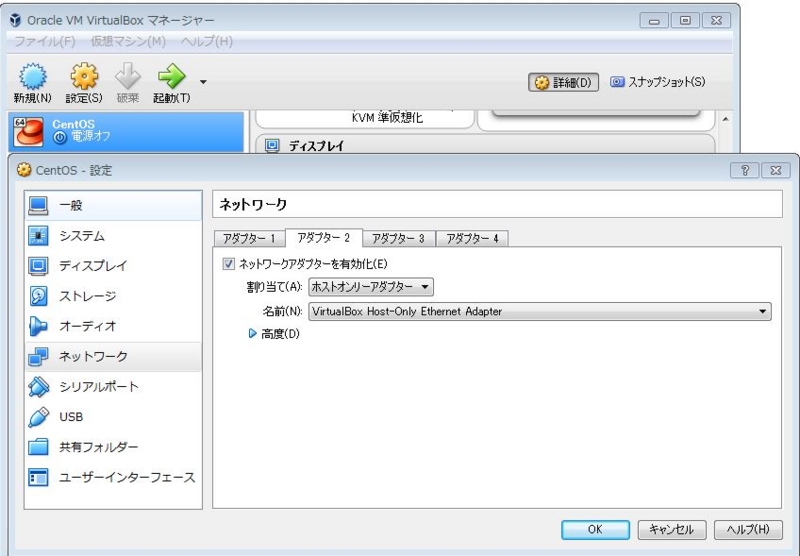This screenshot has height=556, width=800.
Task: Click the New (新規) toolbar icon
Action: tap(33, 77)
